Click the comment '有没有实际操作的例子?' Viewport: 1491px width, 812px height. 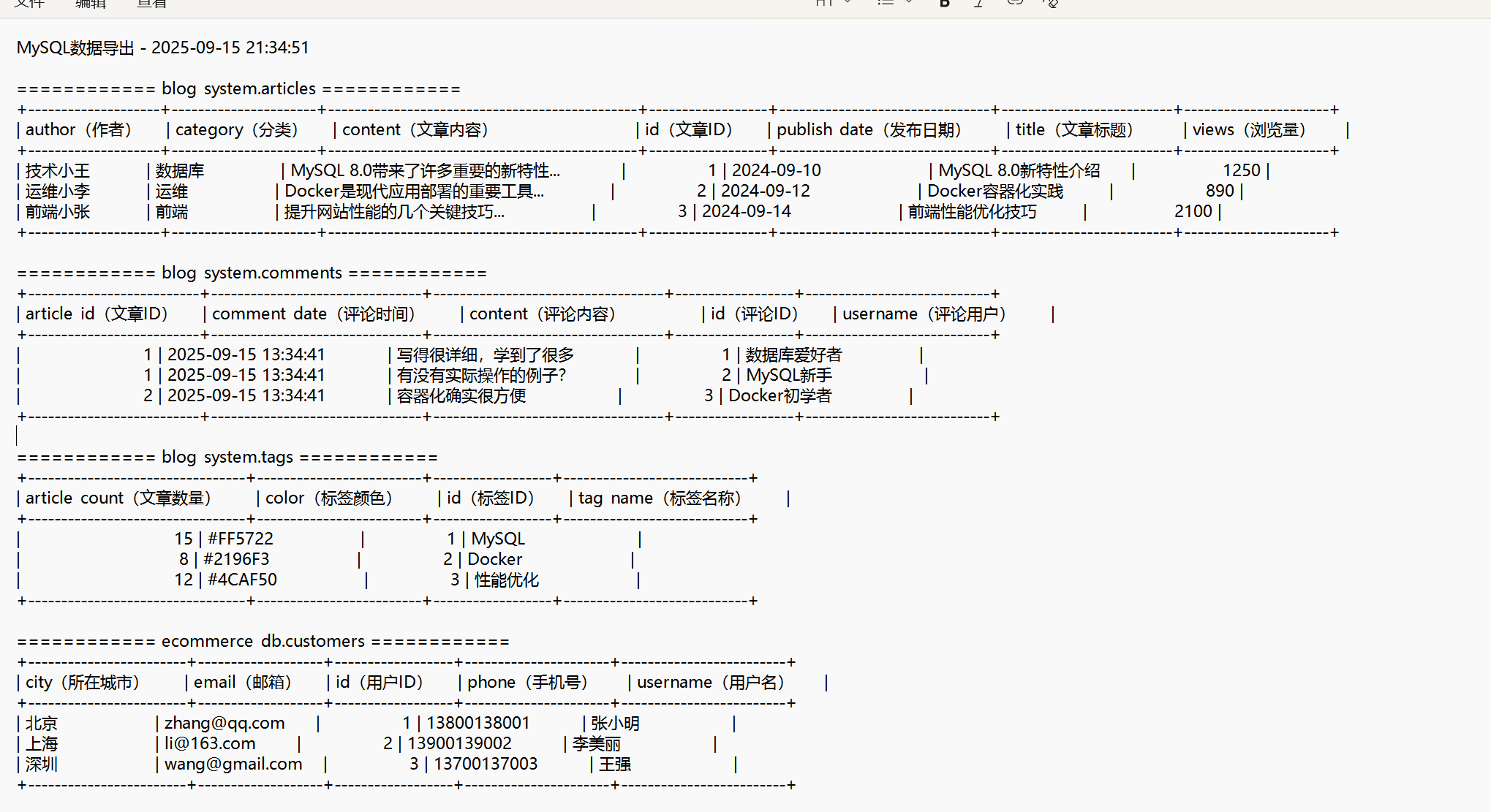[481, 375]
